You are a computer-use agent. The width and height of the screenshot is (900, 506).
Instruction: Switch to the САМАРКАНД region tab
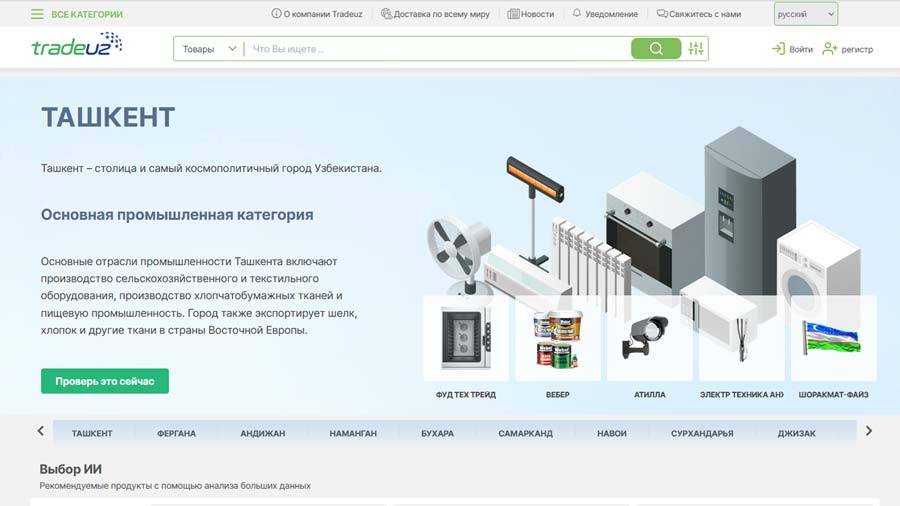click(527, 433)
